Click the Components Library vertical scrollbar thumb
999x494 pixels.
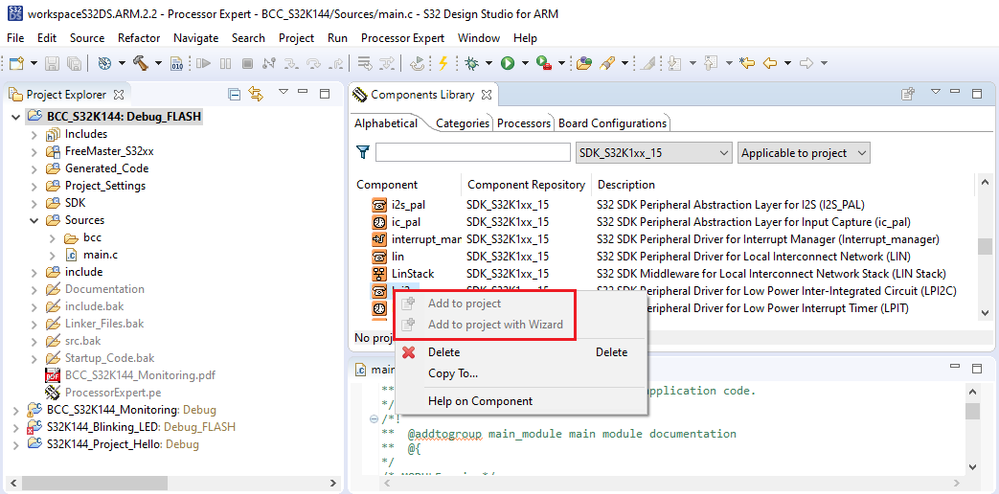pyautogui.click(x=984, y=246)
